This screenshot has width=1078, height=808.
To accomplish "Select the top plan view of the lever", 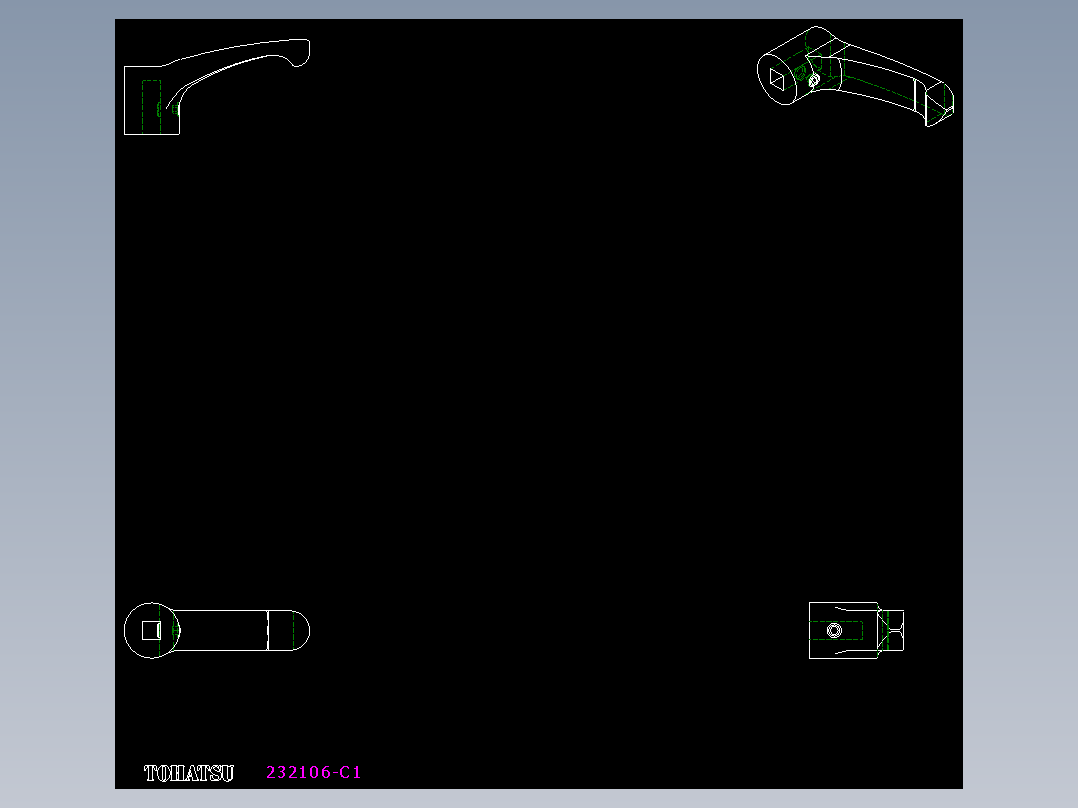I will pyautogui.click(x=217, y=631).
